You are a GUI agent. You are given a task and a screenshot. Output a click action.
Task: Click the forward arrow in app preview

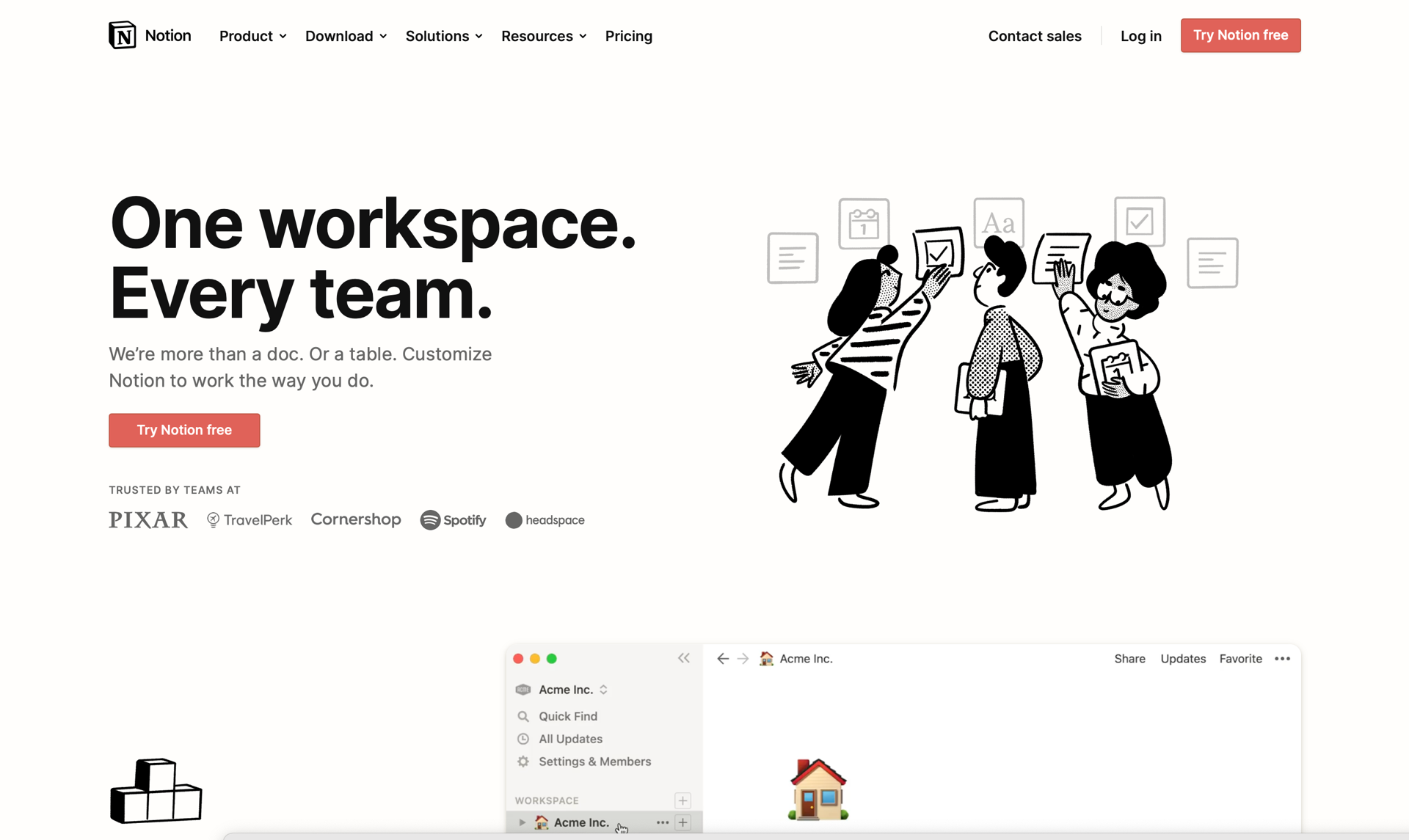[x=743, y=659]
